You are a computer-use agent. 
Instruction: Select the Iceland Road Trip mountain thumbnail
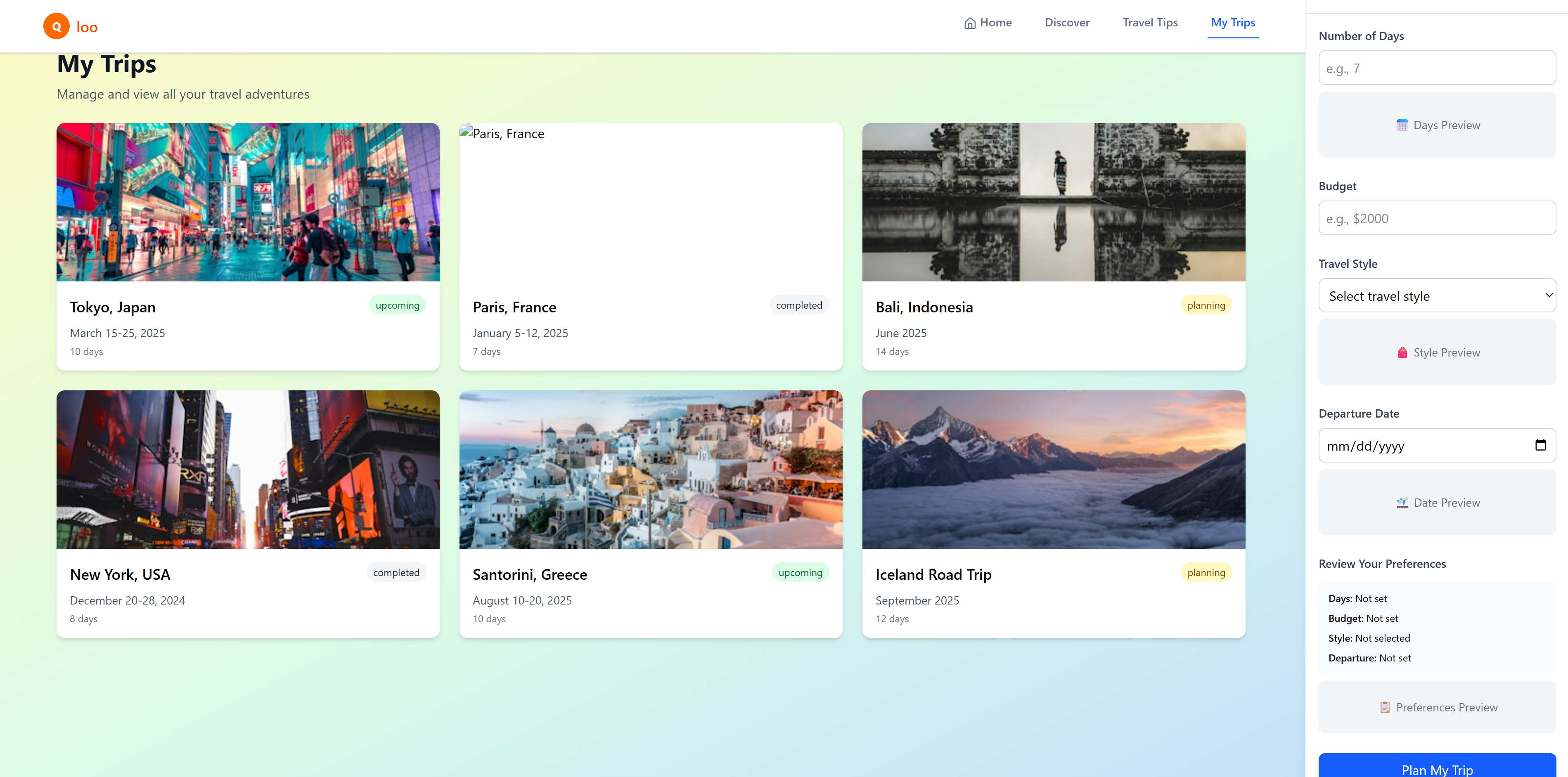tap(1053, 470)
